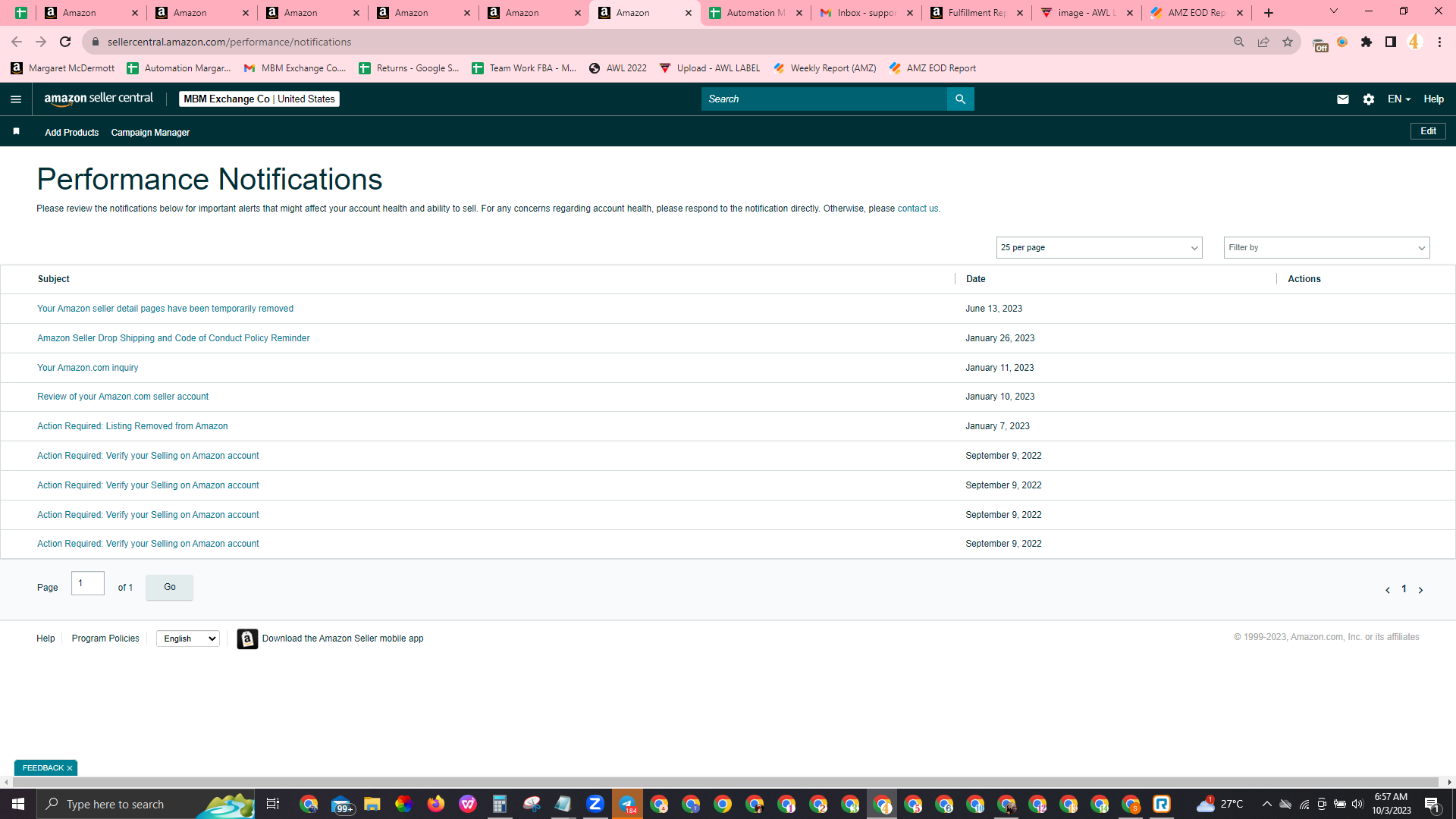Open the AWL 2022 bookmark

(618, 68)
